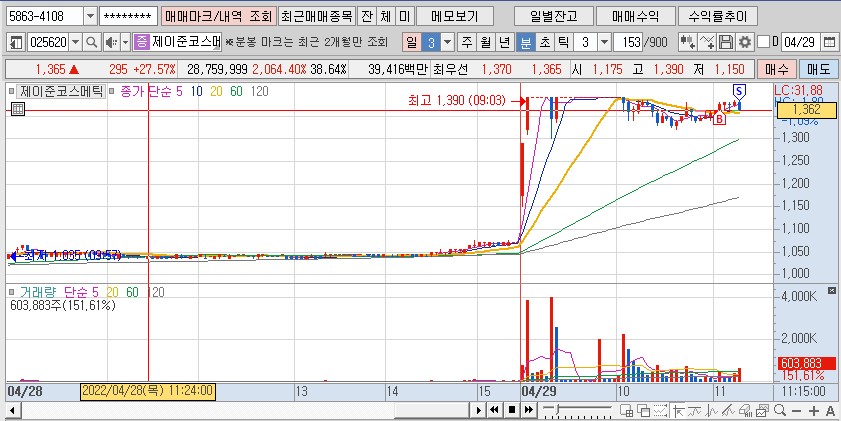Expand the dropdown arrow beside speaker icon
Screen dimensions: 841x421
[x=126, y=42]
